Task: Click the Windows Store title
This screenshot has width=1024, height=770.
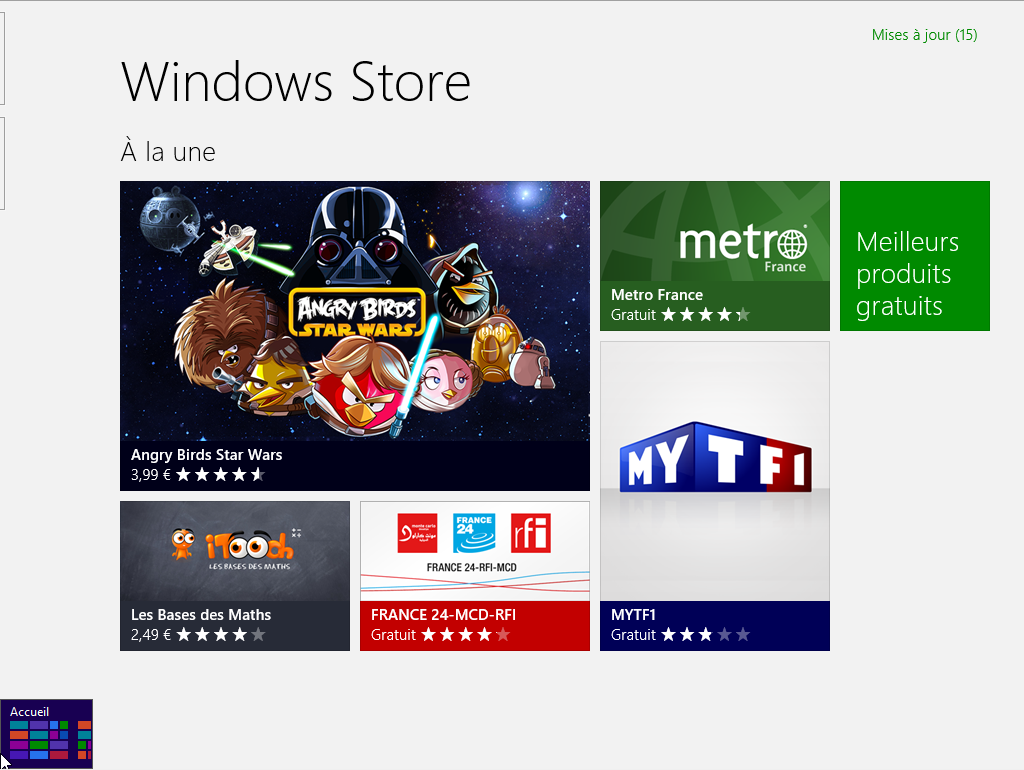Action: click(295, 82)
